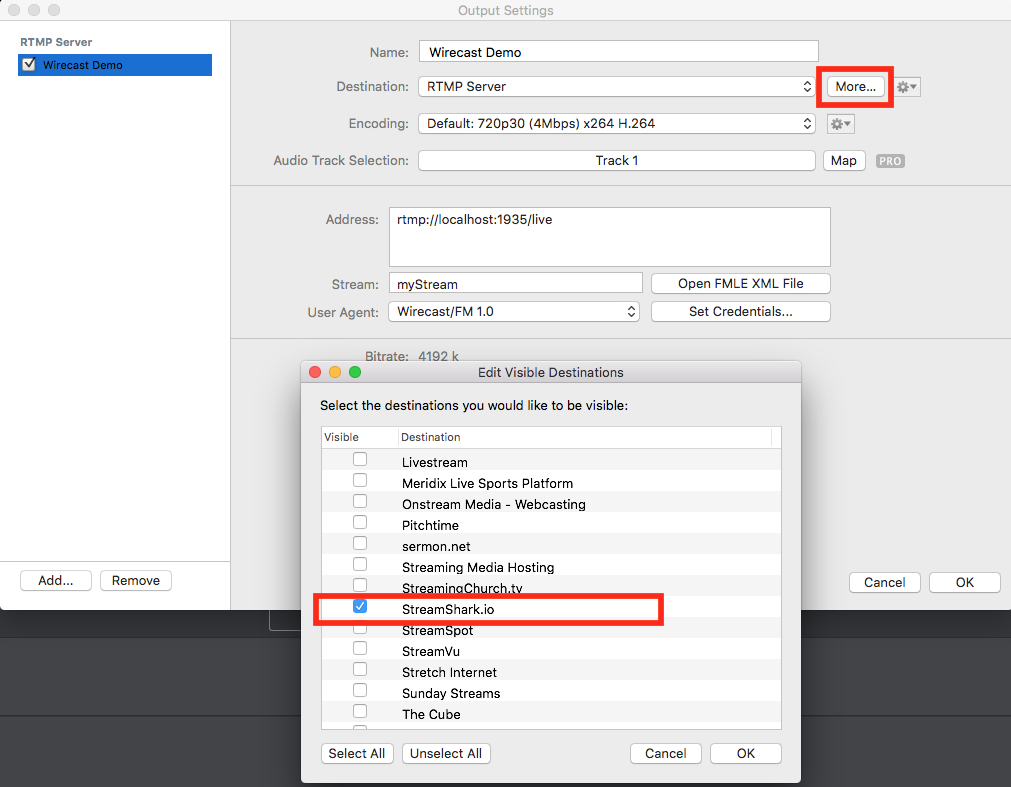Click the More... destinations button
This screenshot has height=787, width=1011.
[856, 86]
